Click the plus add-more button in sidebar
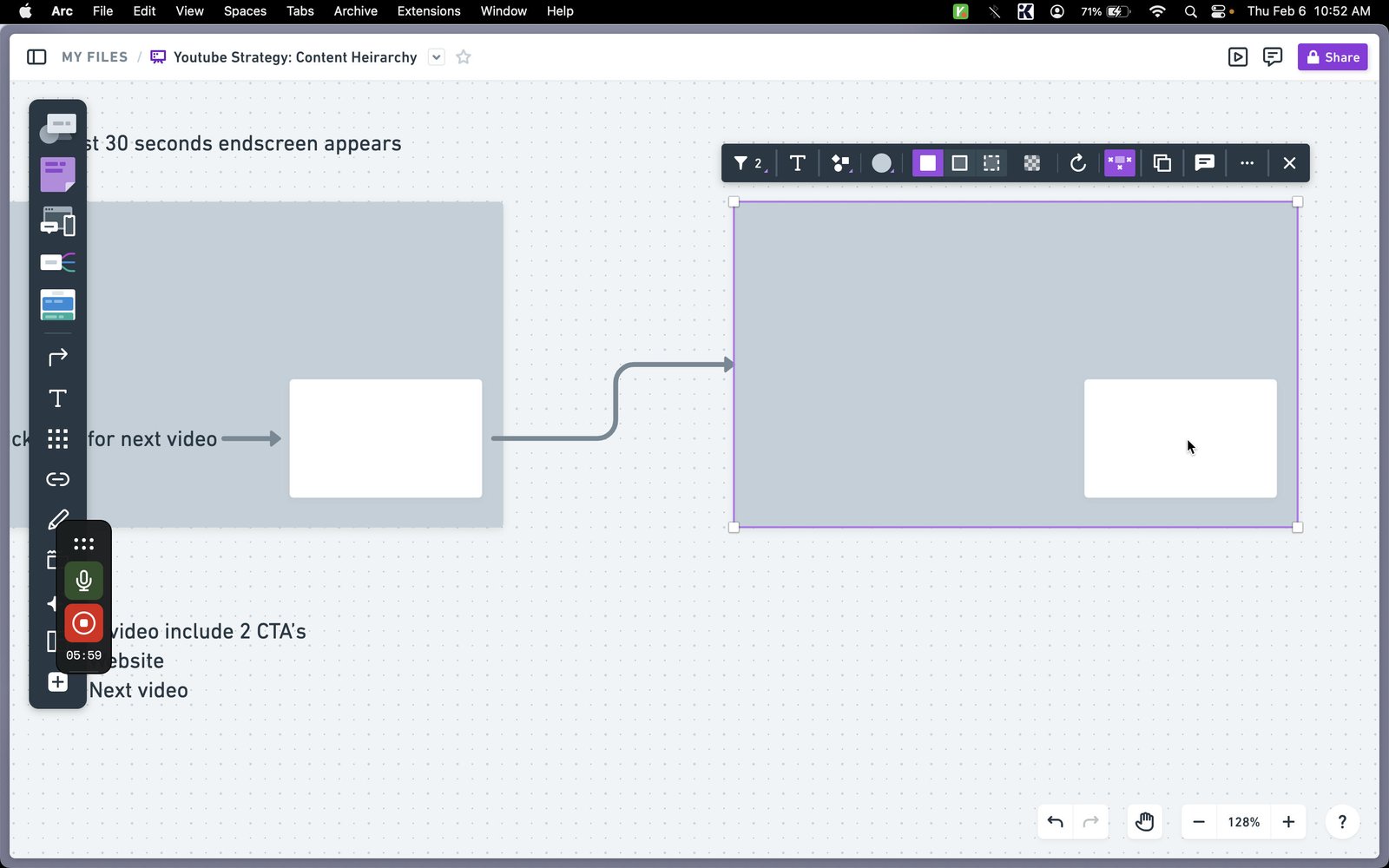This screenshot has width=1389, height=868. tap(57, 682)
